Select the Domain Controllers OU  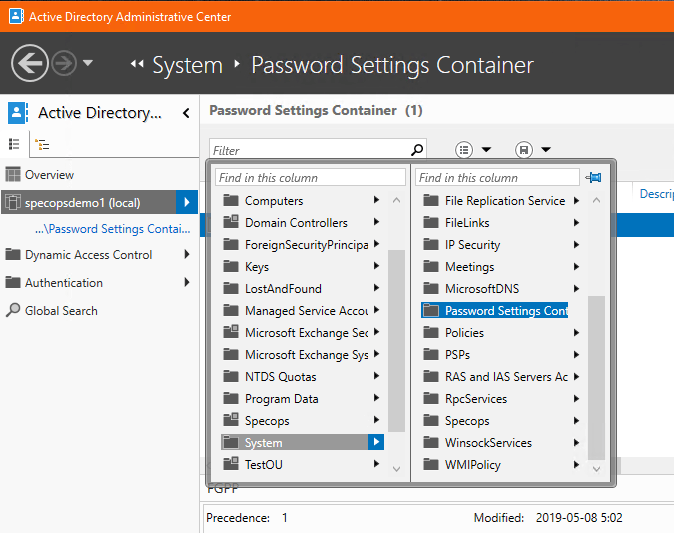point(296,223)
